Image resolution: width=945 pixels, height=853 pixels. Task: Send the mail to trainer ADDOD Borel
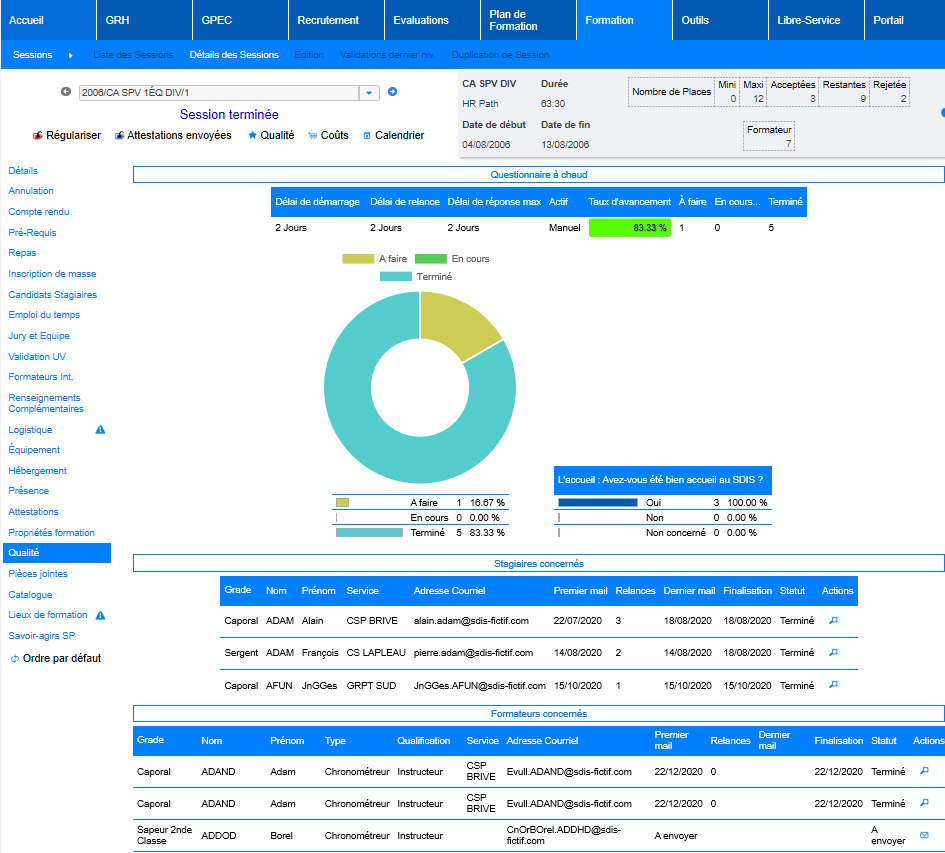[924, 835]
